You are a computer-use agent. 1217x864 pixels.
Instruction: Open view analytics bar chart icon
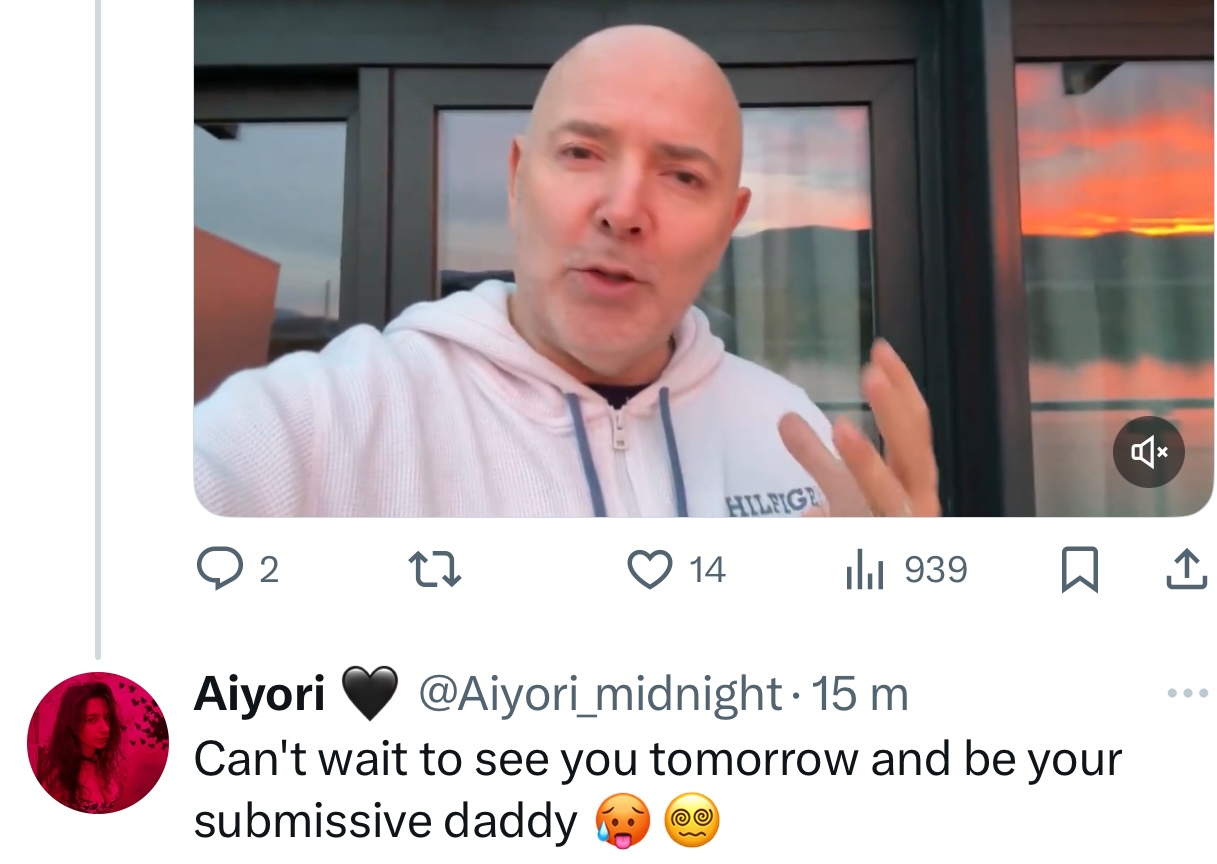pyautogui.click(x=864, y=570)
